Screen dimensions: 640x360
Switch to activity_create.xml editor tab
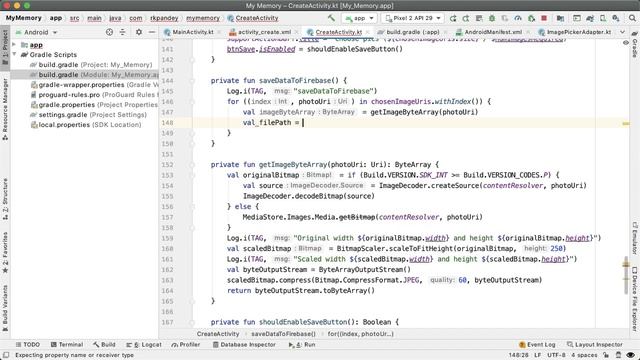point(263,32)
